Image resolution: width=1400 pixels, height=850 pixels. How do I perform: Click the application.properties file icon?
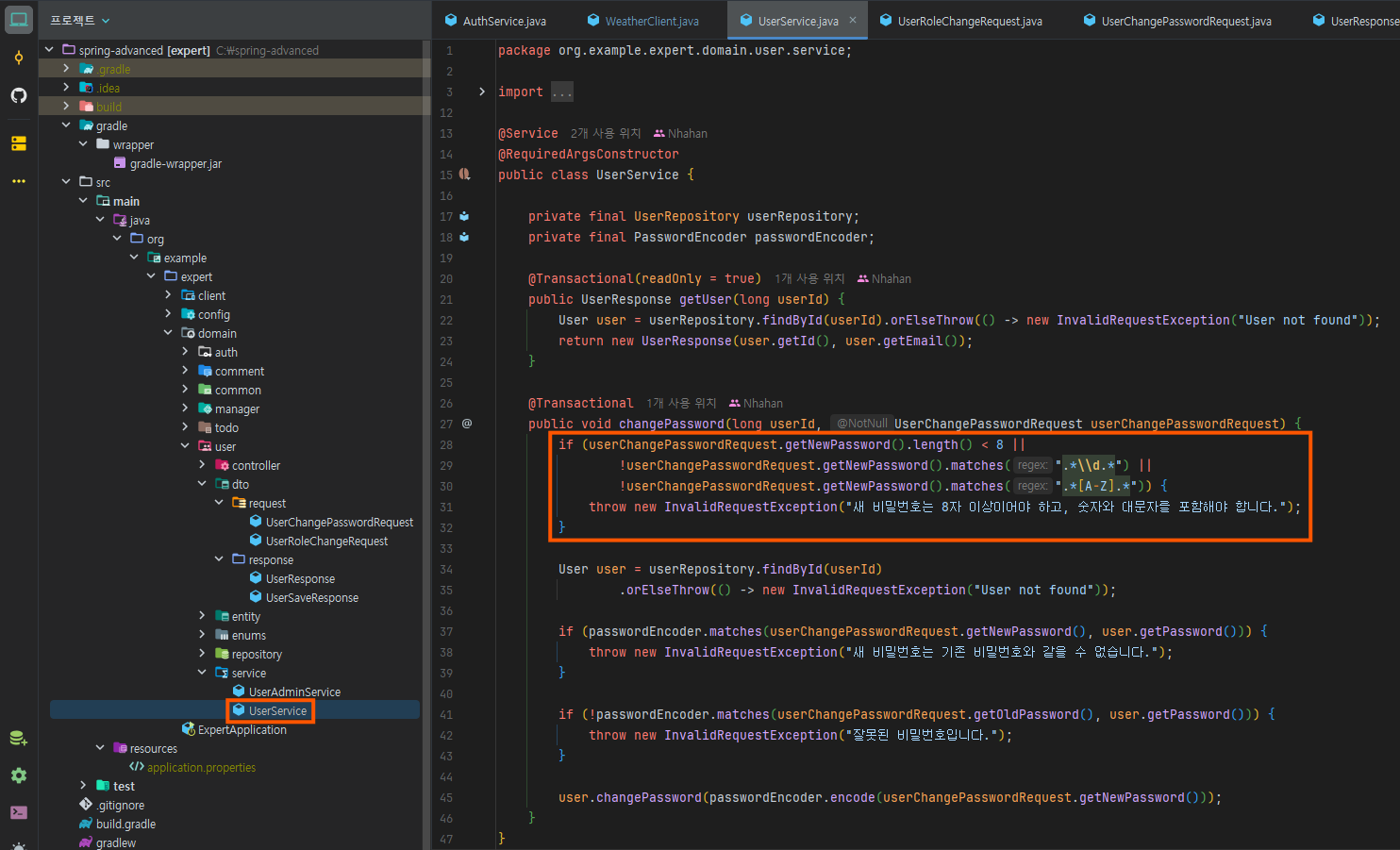137,767
